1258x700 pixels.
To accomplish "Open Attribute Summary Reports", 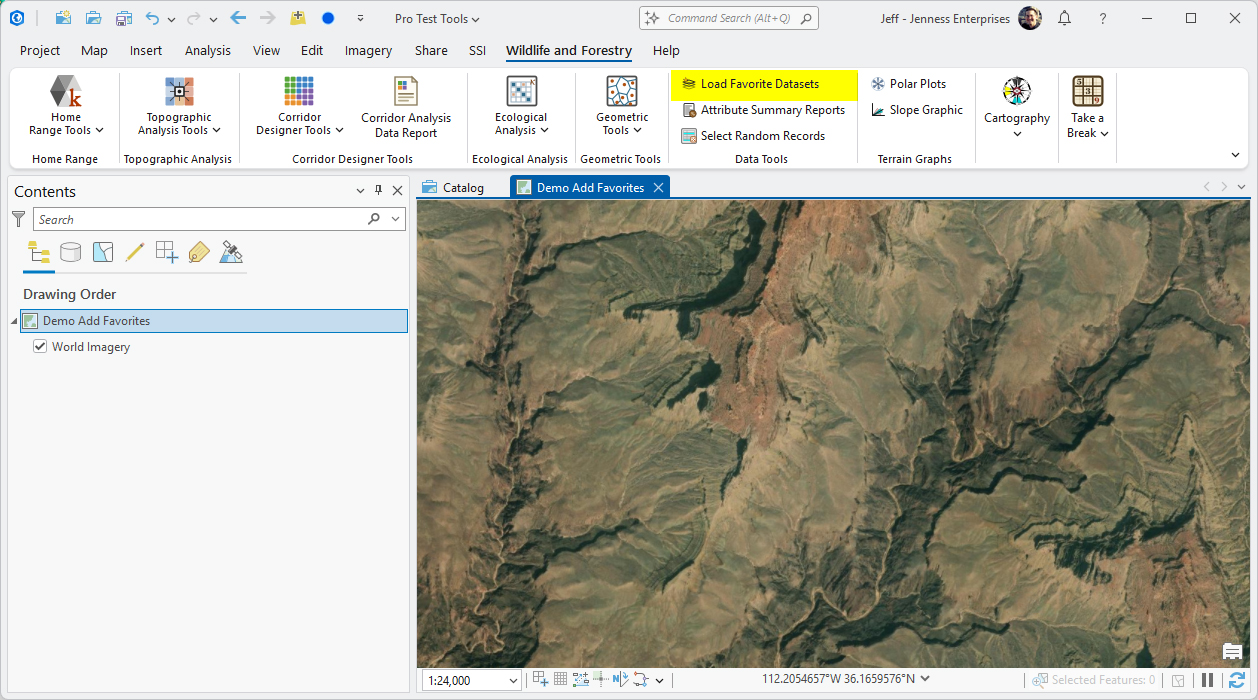I will (763, 110).
